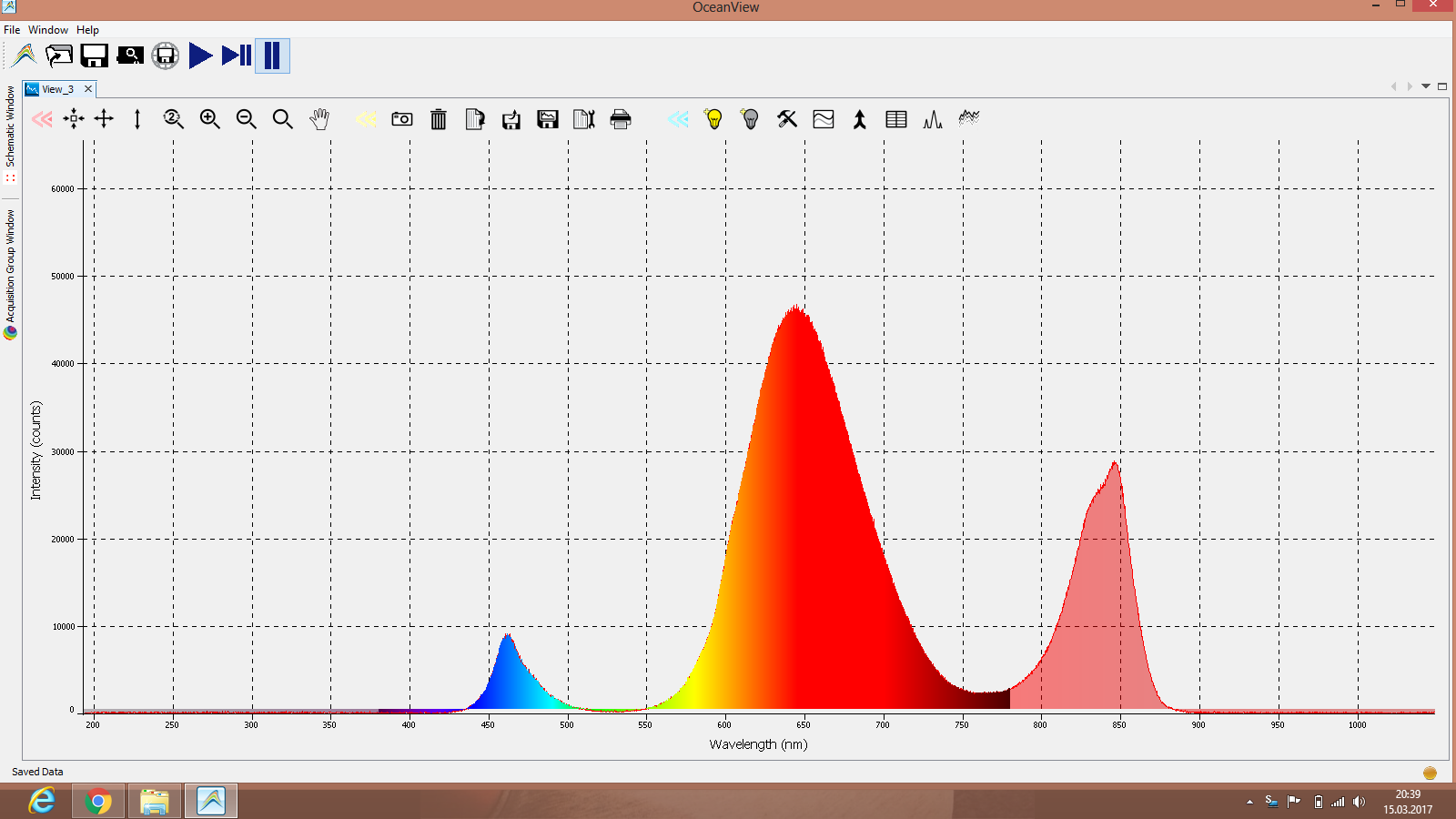The image size is (1456, 819).
Task: Click the camera snapshot overlay icon
Action: 402,119
